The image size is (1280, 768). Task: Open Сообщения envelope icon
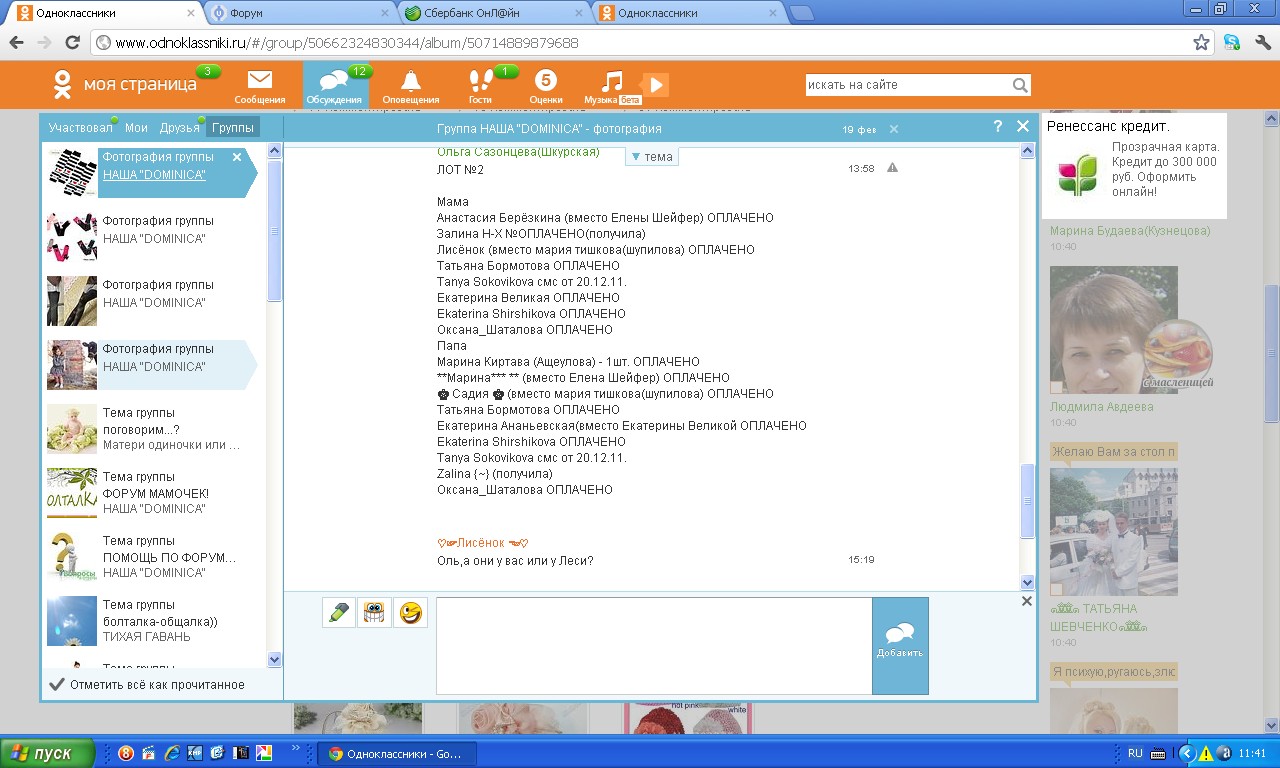point(260,86)
